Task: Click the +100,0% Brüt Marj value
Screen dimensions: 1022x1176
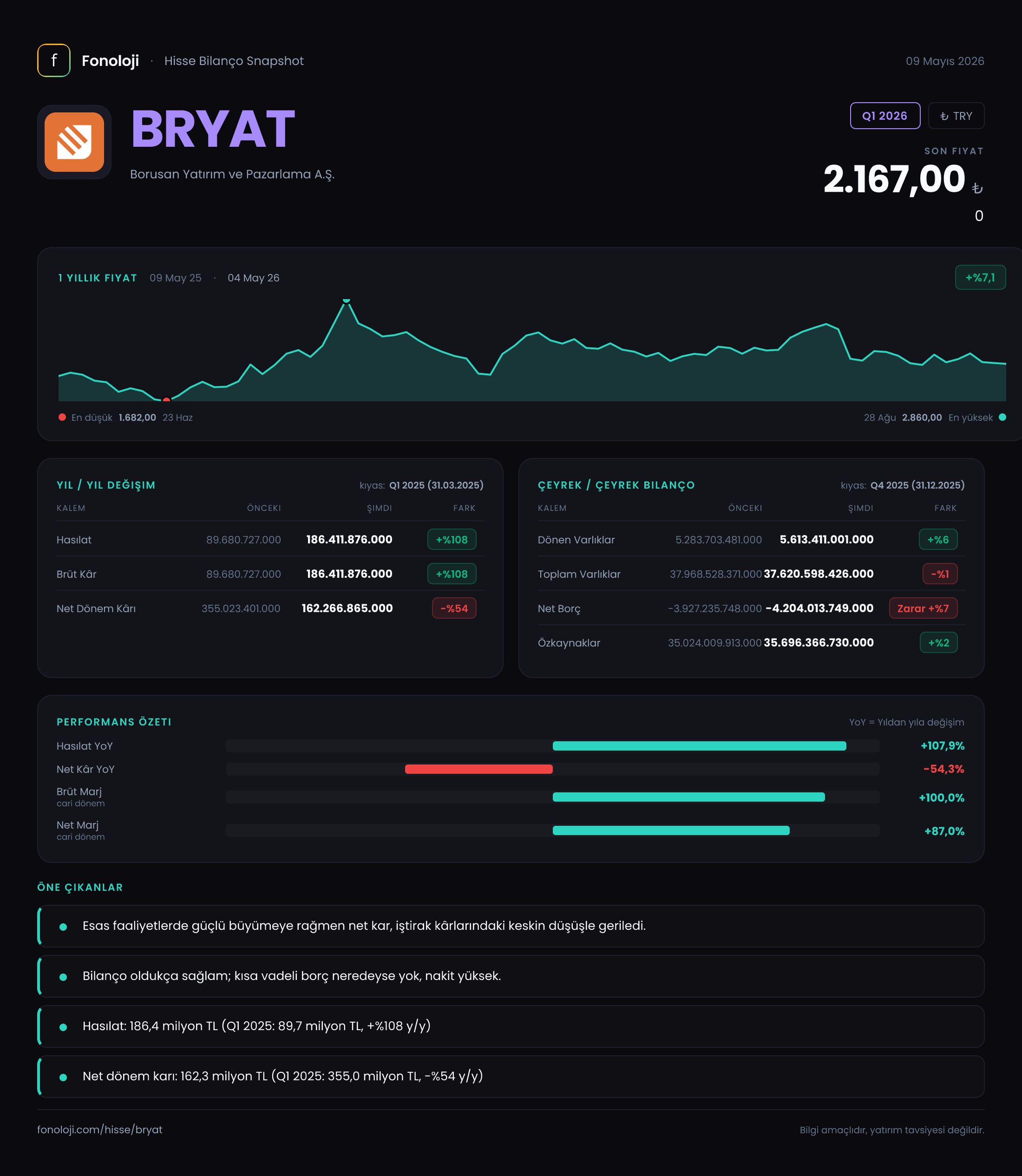Action: pos(941,797)
